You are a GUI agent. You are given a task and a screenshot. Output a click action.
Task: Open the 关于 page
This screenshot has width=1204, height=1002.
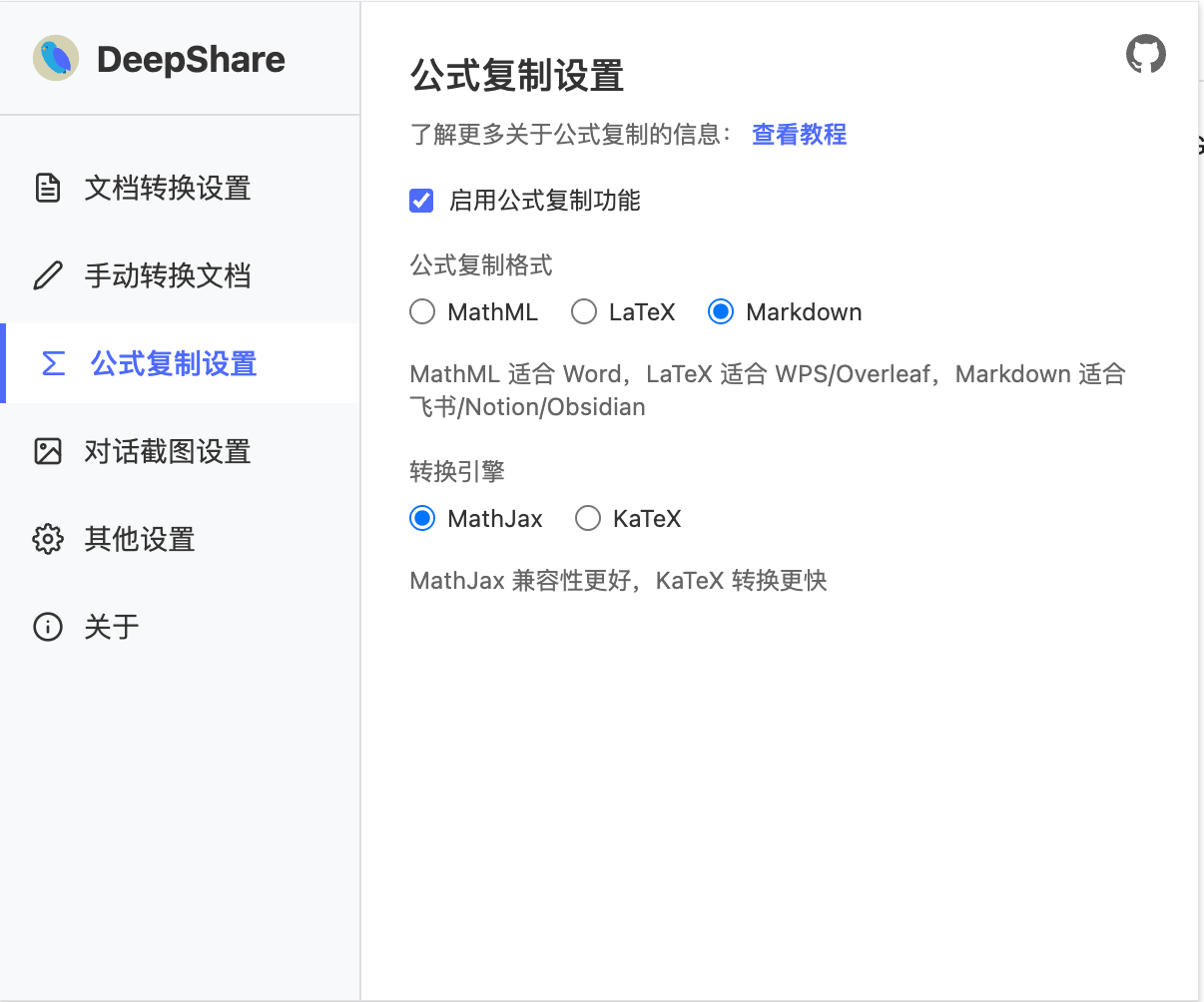tap(111, 627)
